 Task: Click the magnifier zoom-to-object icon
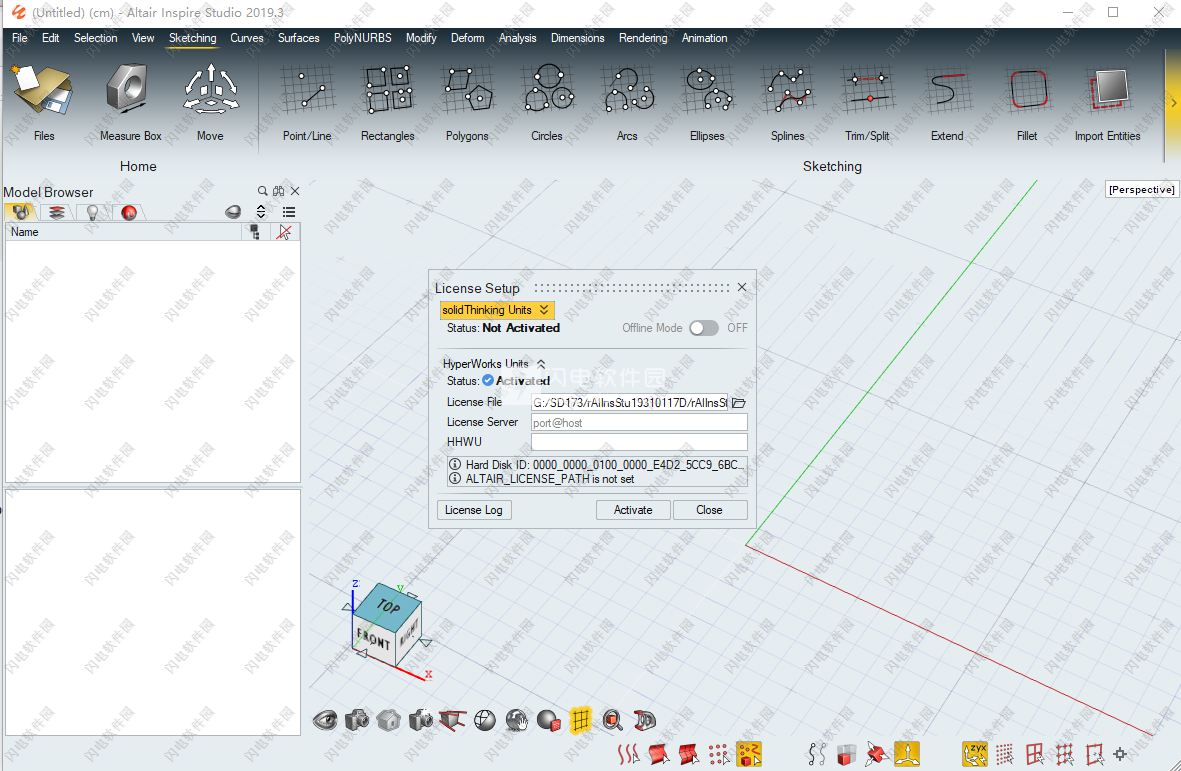click(x=612, y=721)
